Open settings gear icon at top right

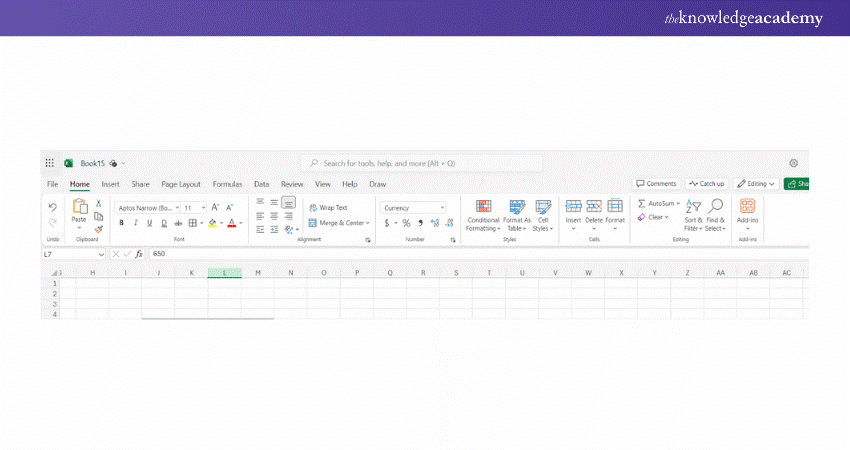pos(794,163)
